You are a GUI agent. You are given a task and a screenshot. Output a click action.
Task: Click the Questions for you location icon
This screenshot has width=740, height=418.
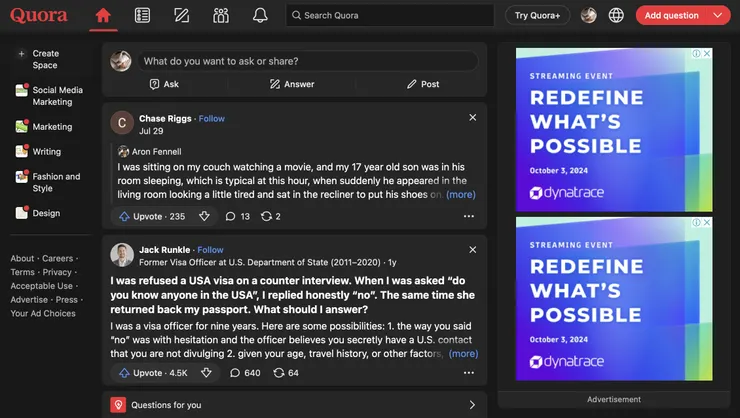(118, 405)
